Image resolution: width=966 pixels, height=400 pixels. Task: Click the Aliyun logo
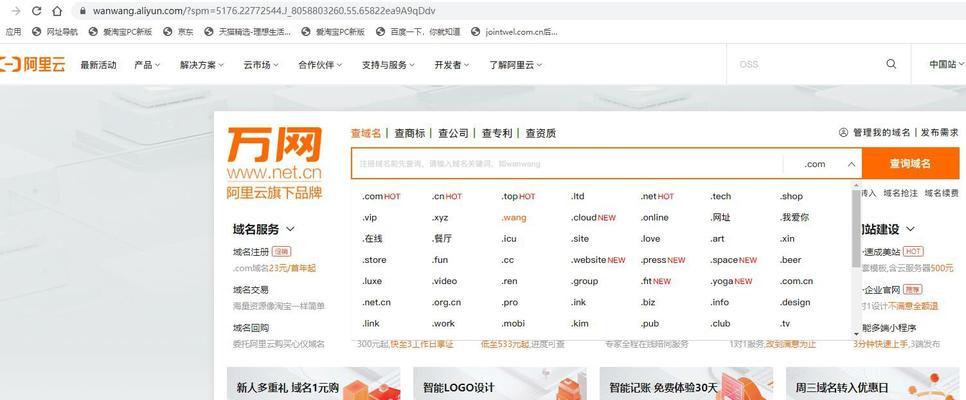(x=32, y=64)
